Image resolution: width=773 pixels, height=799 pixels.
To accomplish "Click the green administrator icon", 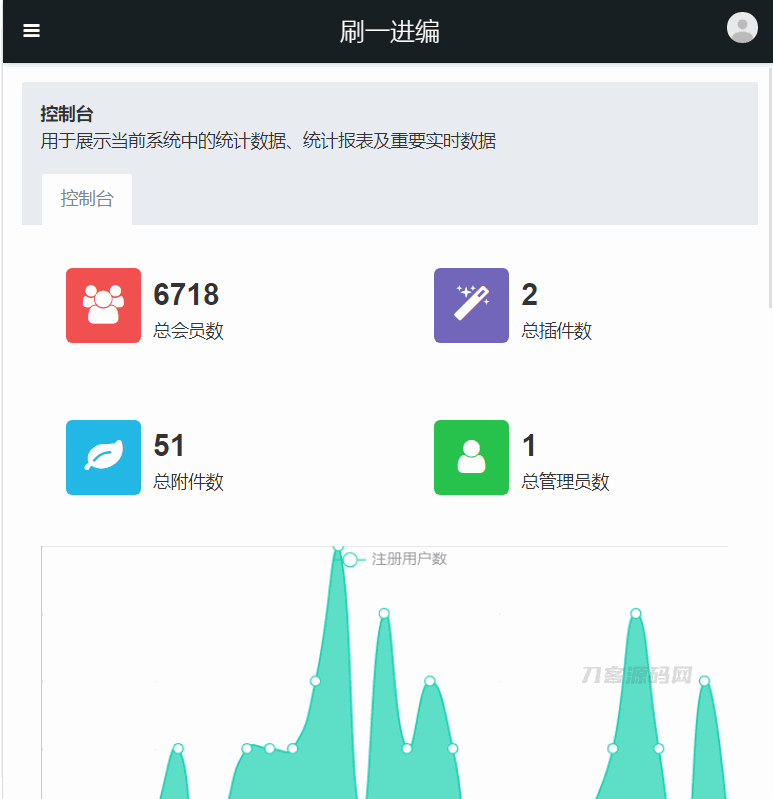I will pos(471,457).
